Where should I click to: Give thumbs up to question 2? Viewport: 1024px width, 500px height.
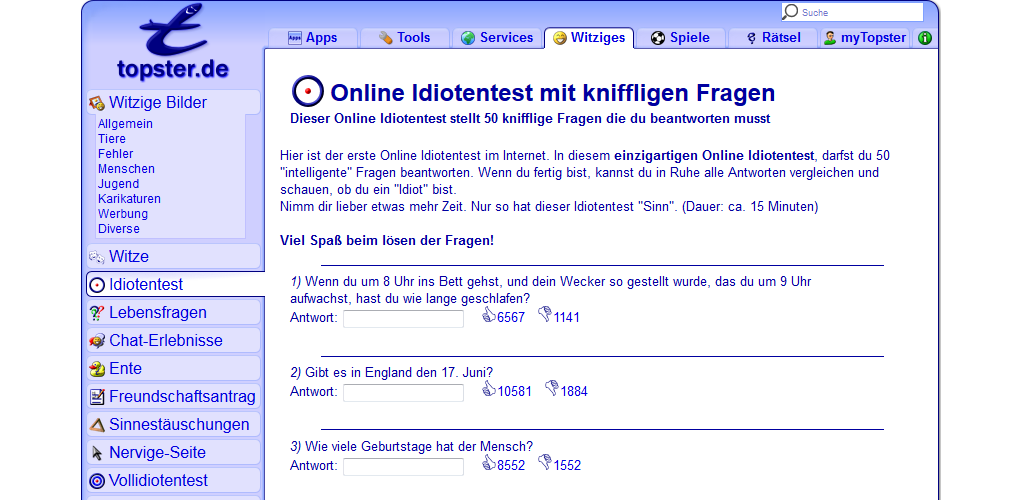click(x=488, y=389)
